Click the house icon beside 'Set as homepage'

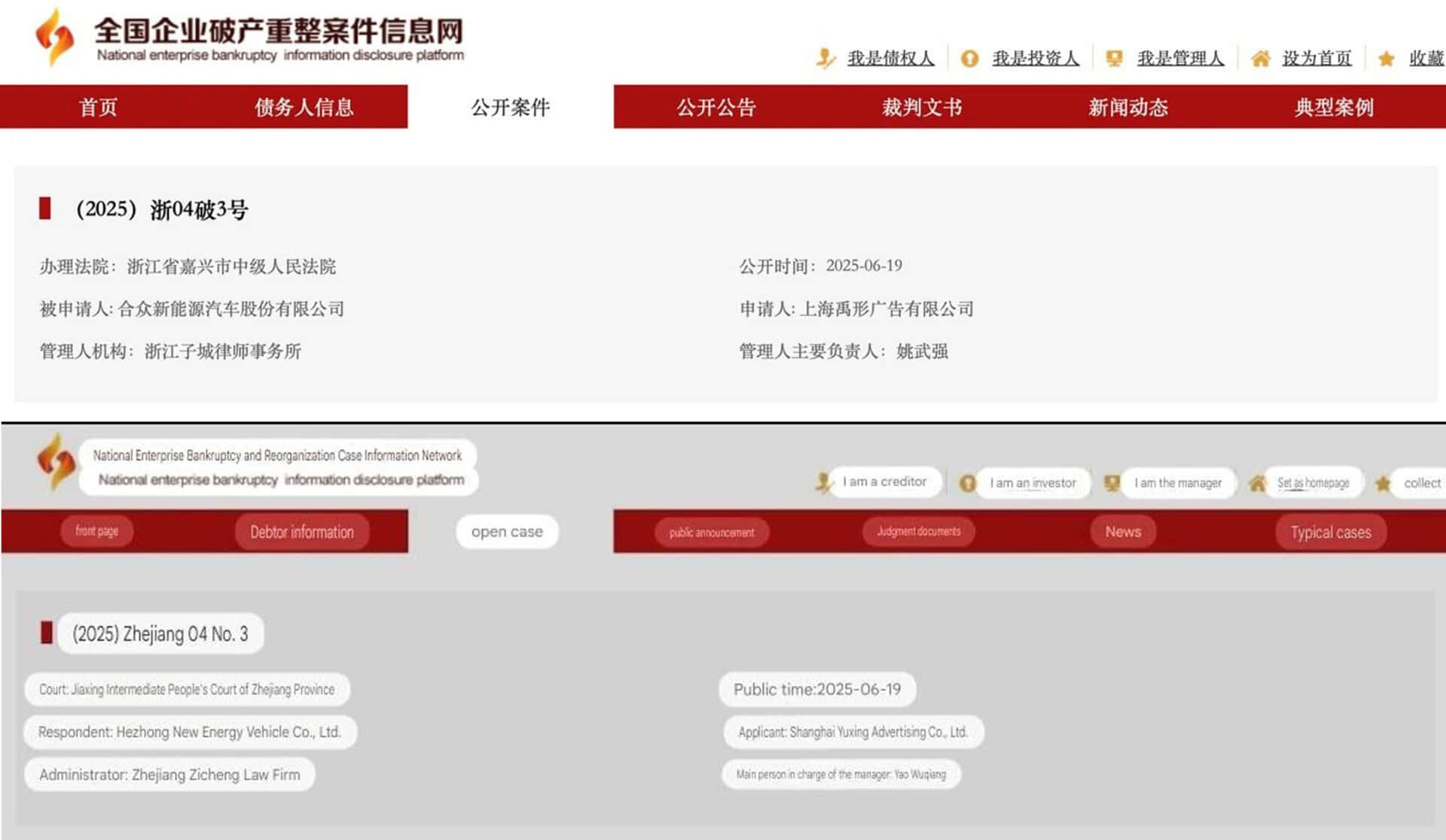(1257, 482)
